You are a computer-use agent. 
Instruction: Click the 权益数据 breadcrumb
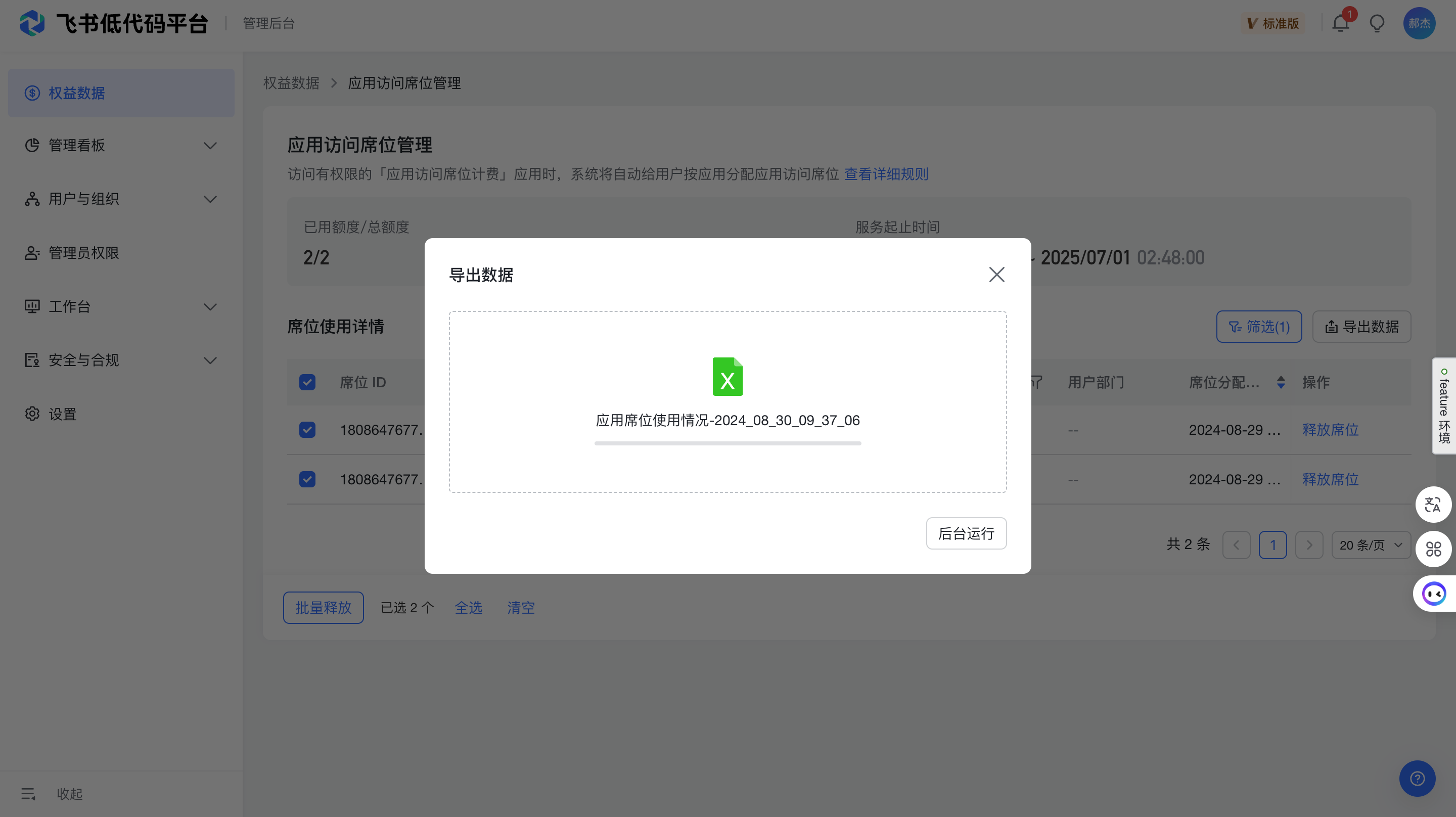pos(291,83)
